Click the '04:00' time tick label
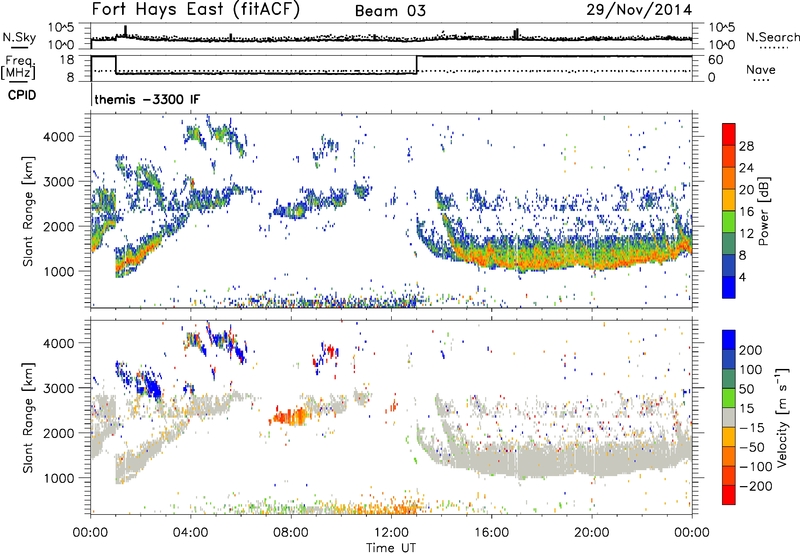800x554 pixels. [190, 533]
